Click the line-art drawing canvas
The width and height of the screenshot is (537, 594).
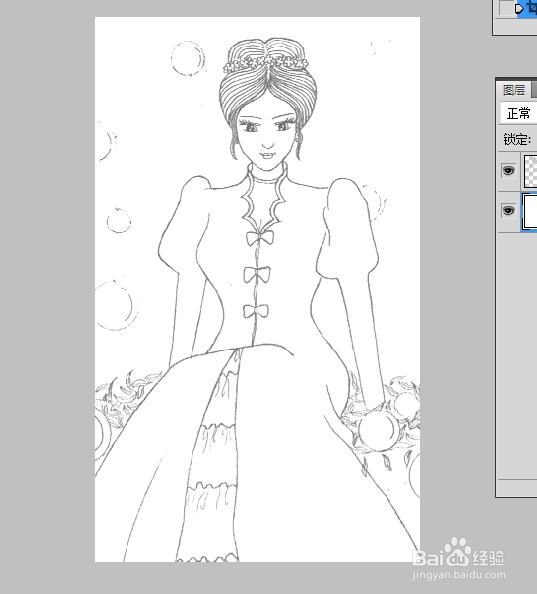[x=257, y=289]
